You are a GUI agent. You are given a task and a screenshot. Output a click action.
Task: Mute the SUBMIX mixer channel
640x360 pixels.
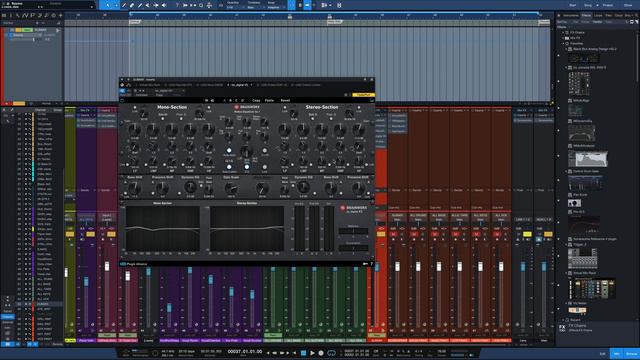coord(393,234)
